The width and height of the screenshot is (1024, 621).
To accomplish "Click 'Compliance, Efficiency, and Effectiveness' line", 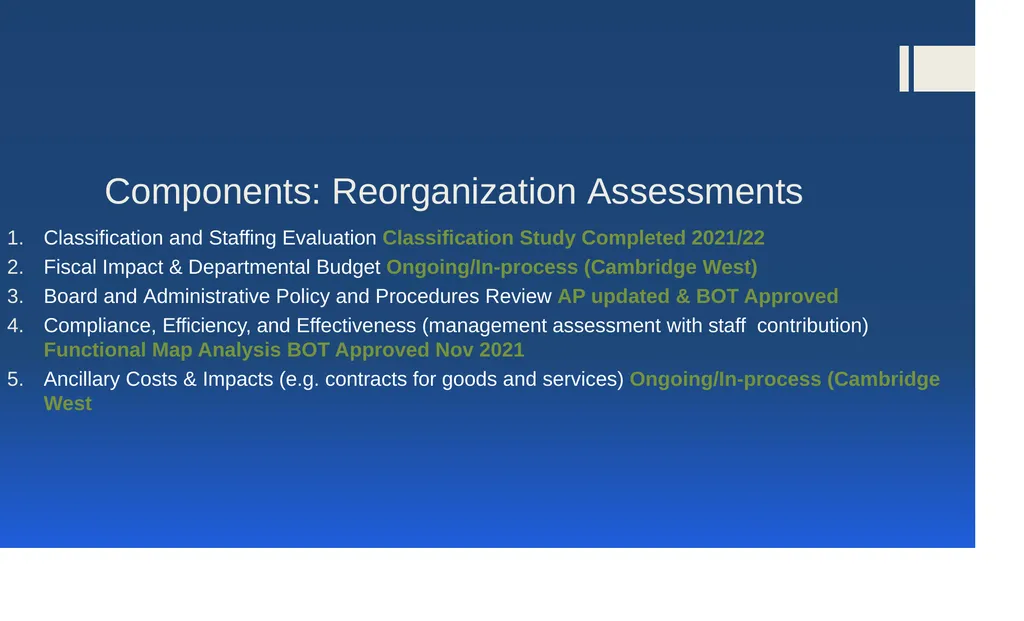I will tap(456, 326).
